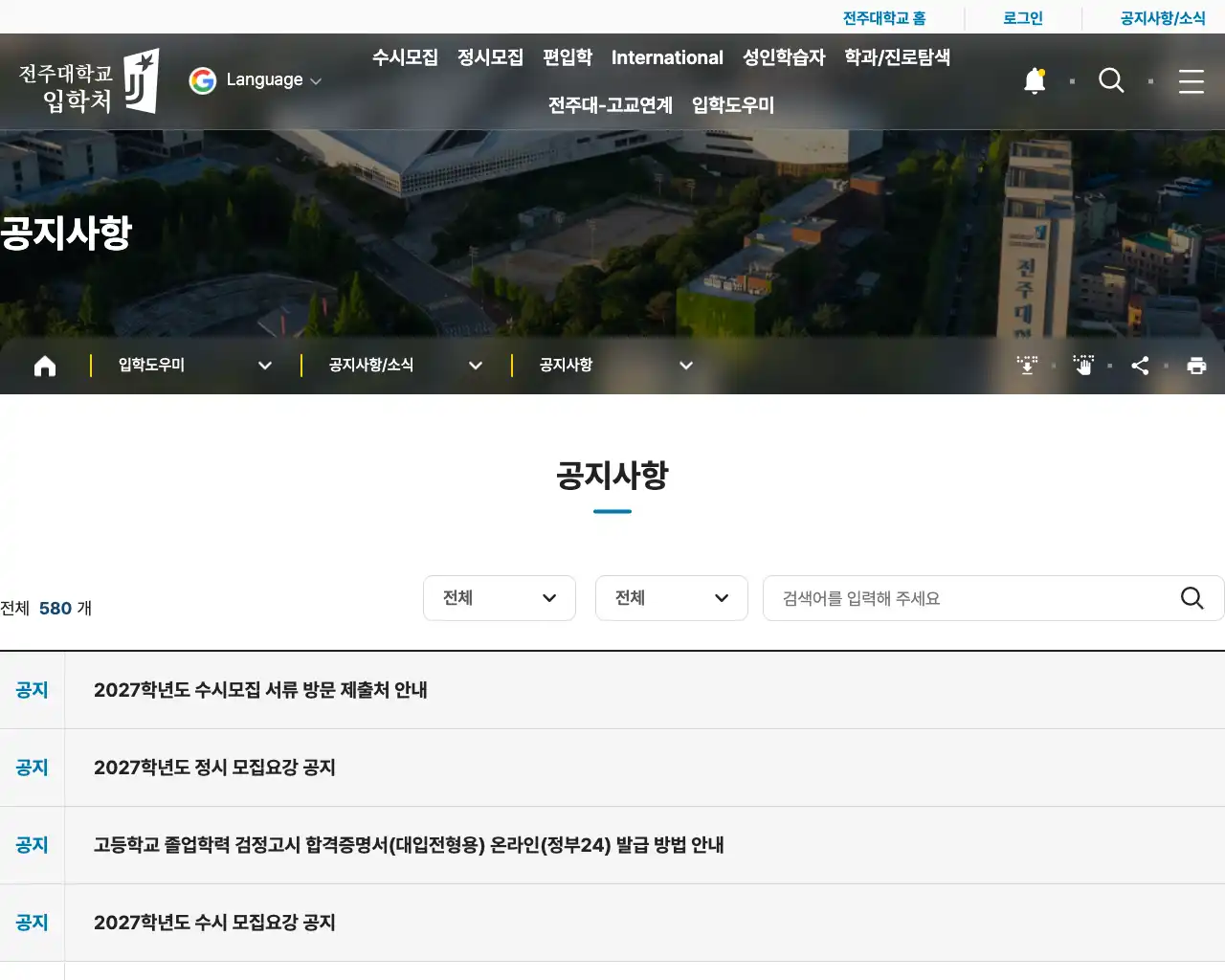Print the page using printer icon
This screenshot has width=1225, height=980.
point(1196,366)
